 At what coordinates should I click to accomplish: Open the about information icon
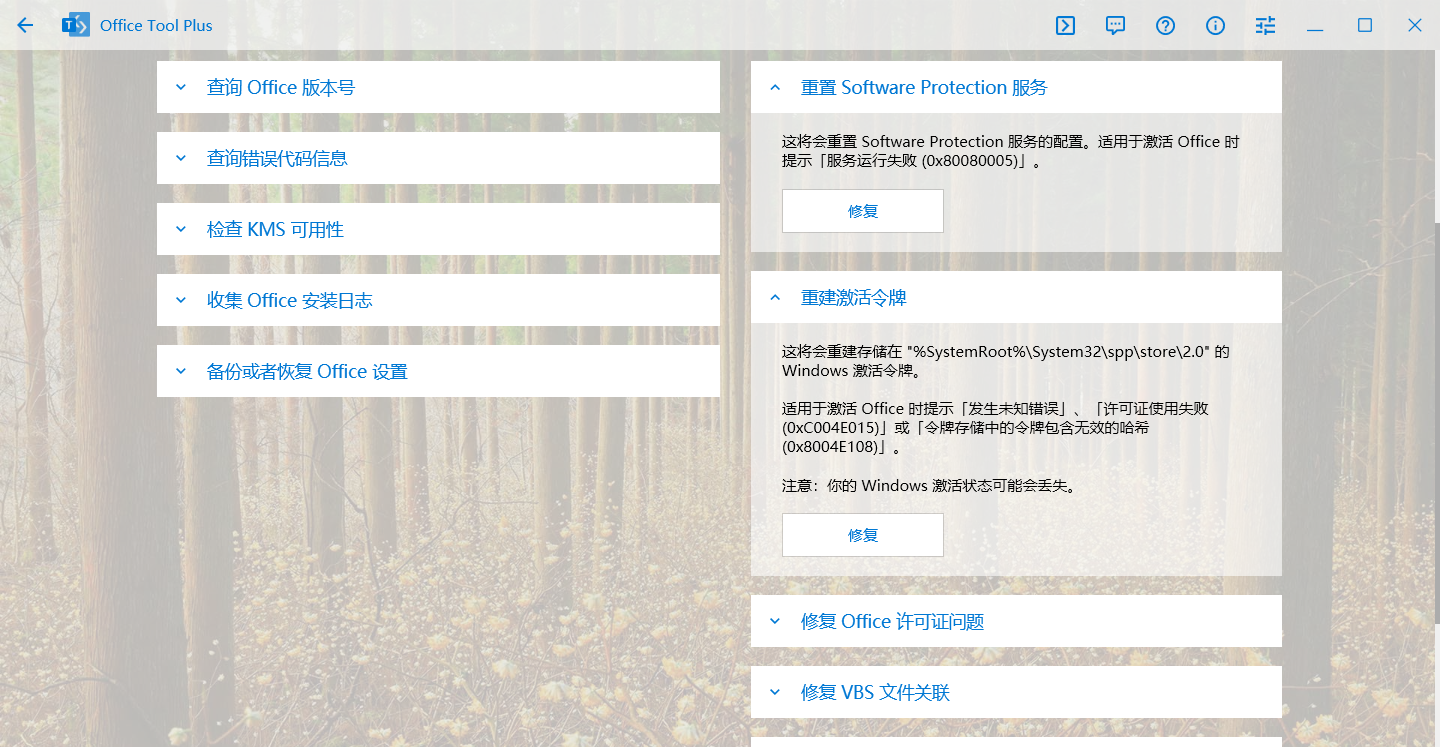coord(1215,26)
